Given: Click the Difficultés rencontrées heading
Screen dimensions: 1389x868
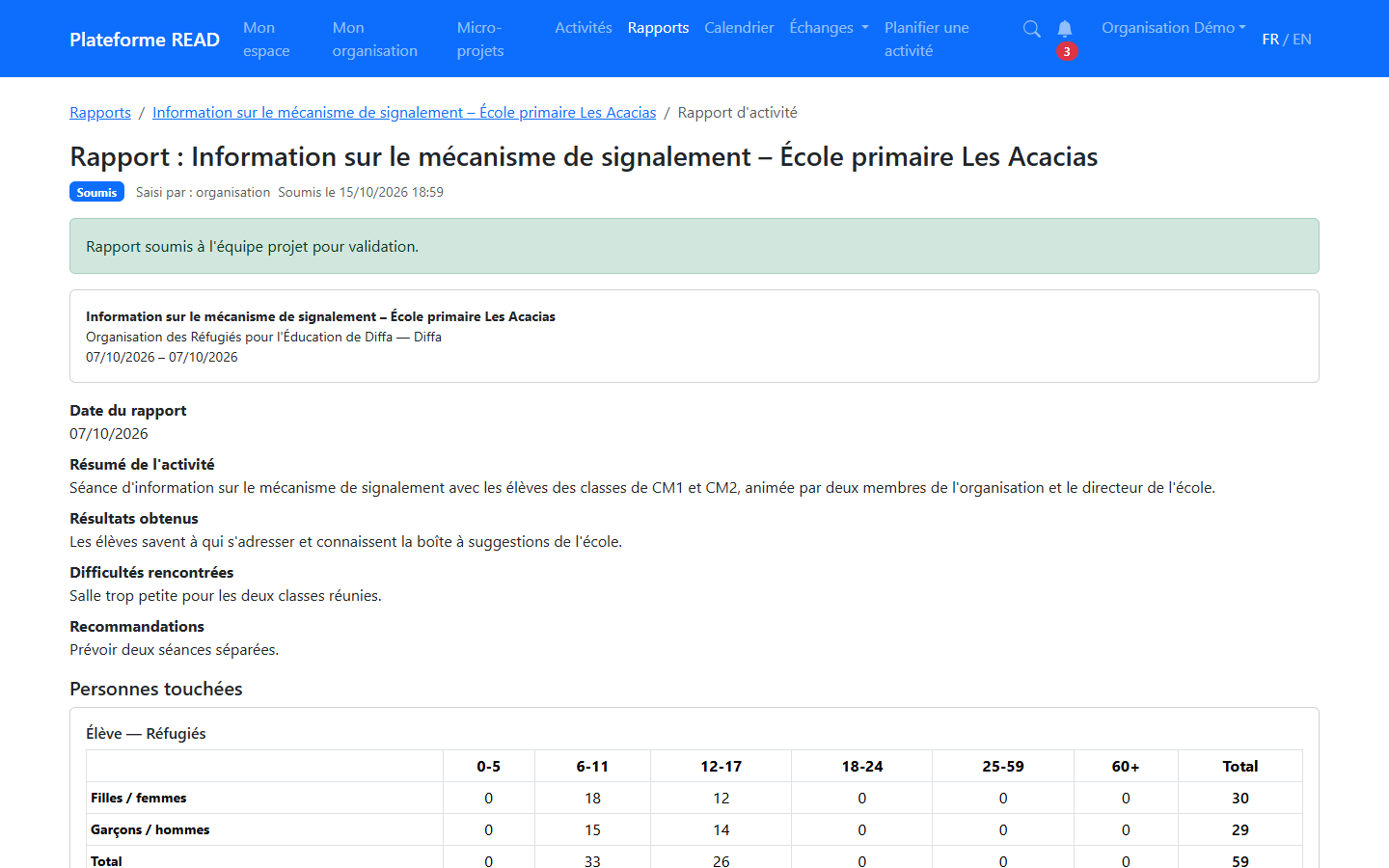Looking at the screenshot, I should 151,573.
